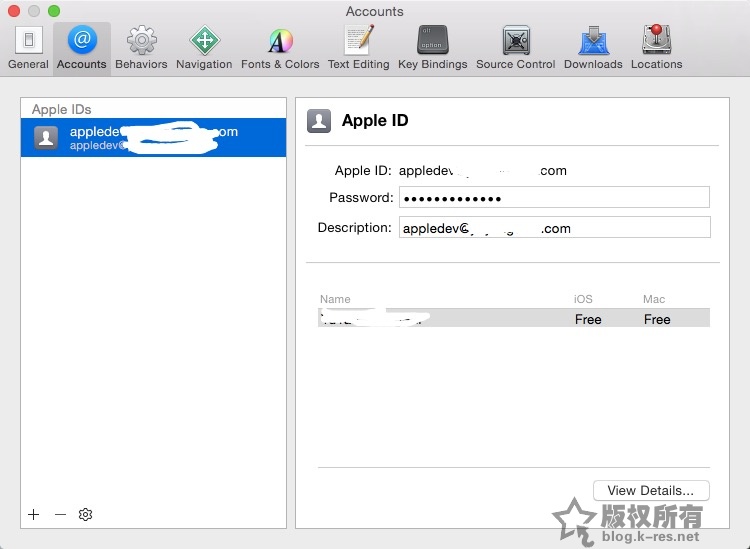Open Fonts & Colors preferences
Image resolution: width=750 pixels, height=549 pixels.
tap(280, 48)
